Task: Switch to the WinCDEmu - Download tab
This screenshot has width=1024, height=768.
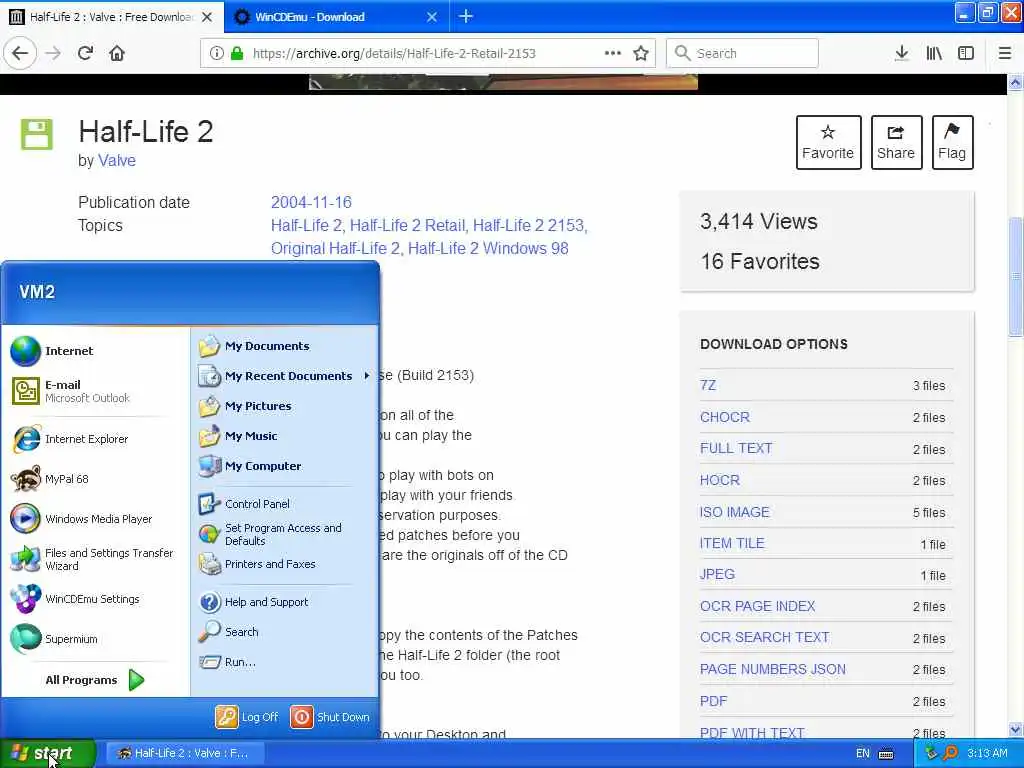Action: (337, 17)
